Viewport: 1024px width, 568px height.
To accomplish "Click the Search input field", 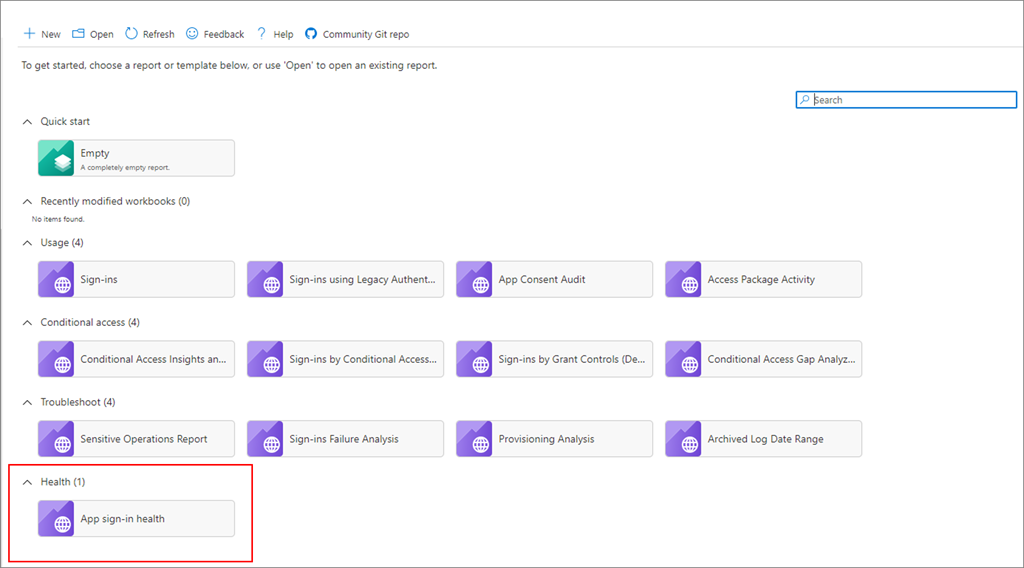I will click(x=912, y=100).
